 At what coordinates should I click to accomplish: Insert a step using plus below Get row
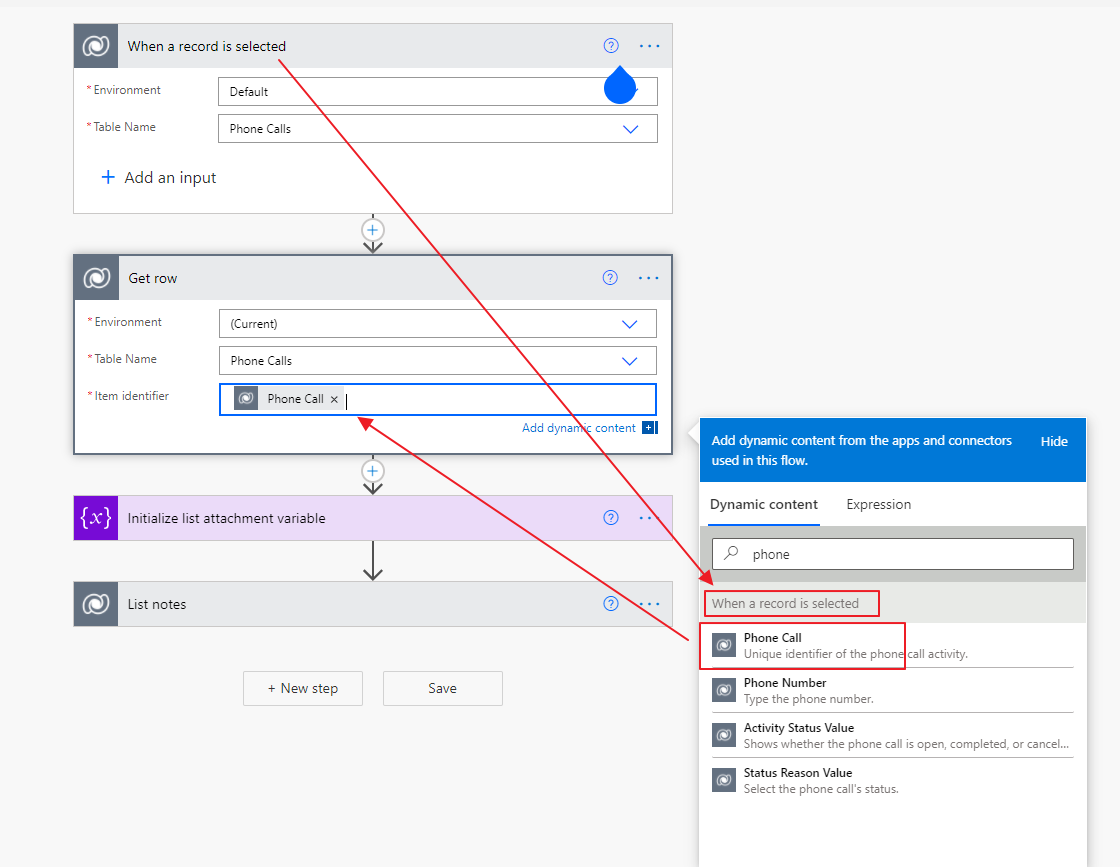(x=373, y=471)
